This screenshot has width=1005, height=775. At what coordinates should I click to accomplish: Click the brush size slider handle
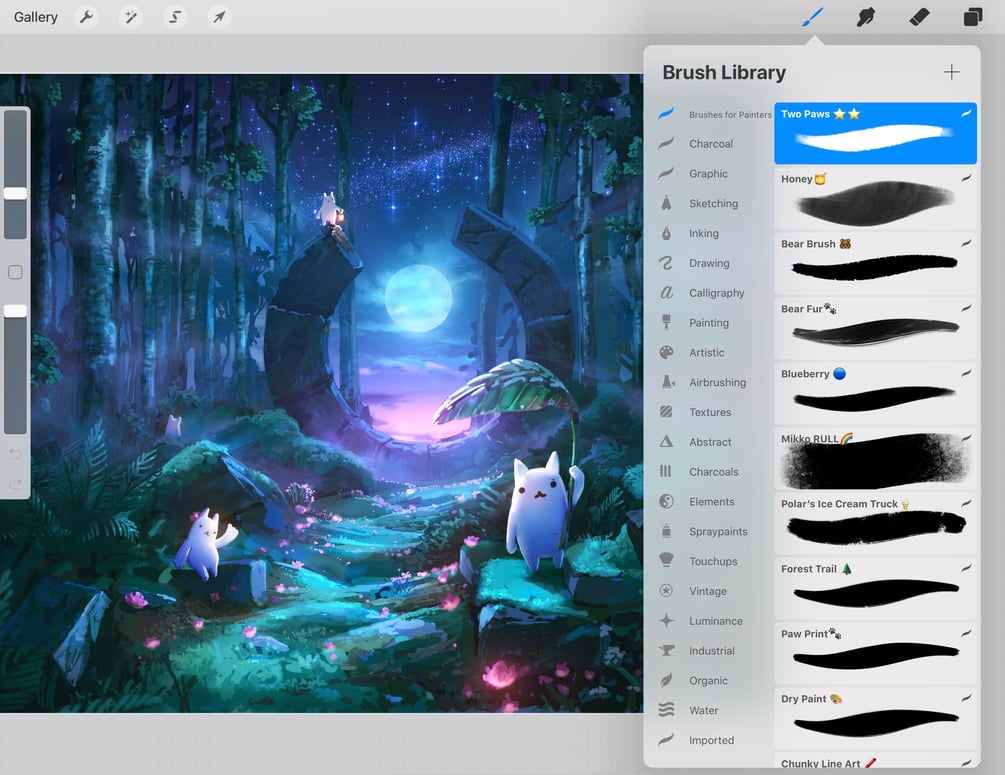(15, 193)
